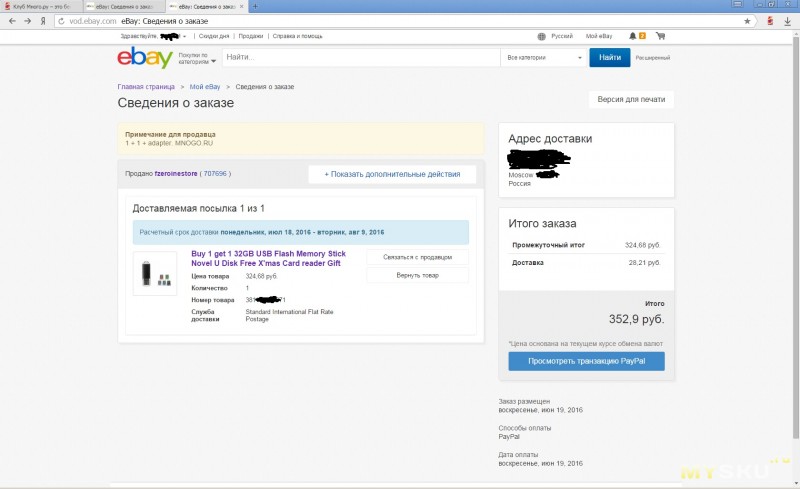The height and width of the screenshot is (489, 800).
Task: Click Связаться с продавцом button
Action: click(x=417, y=257)
